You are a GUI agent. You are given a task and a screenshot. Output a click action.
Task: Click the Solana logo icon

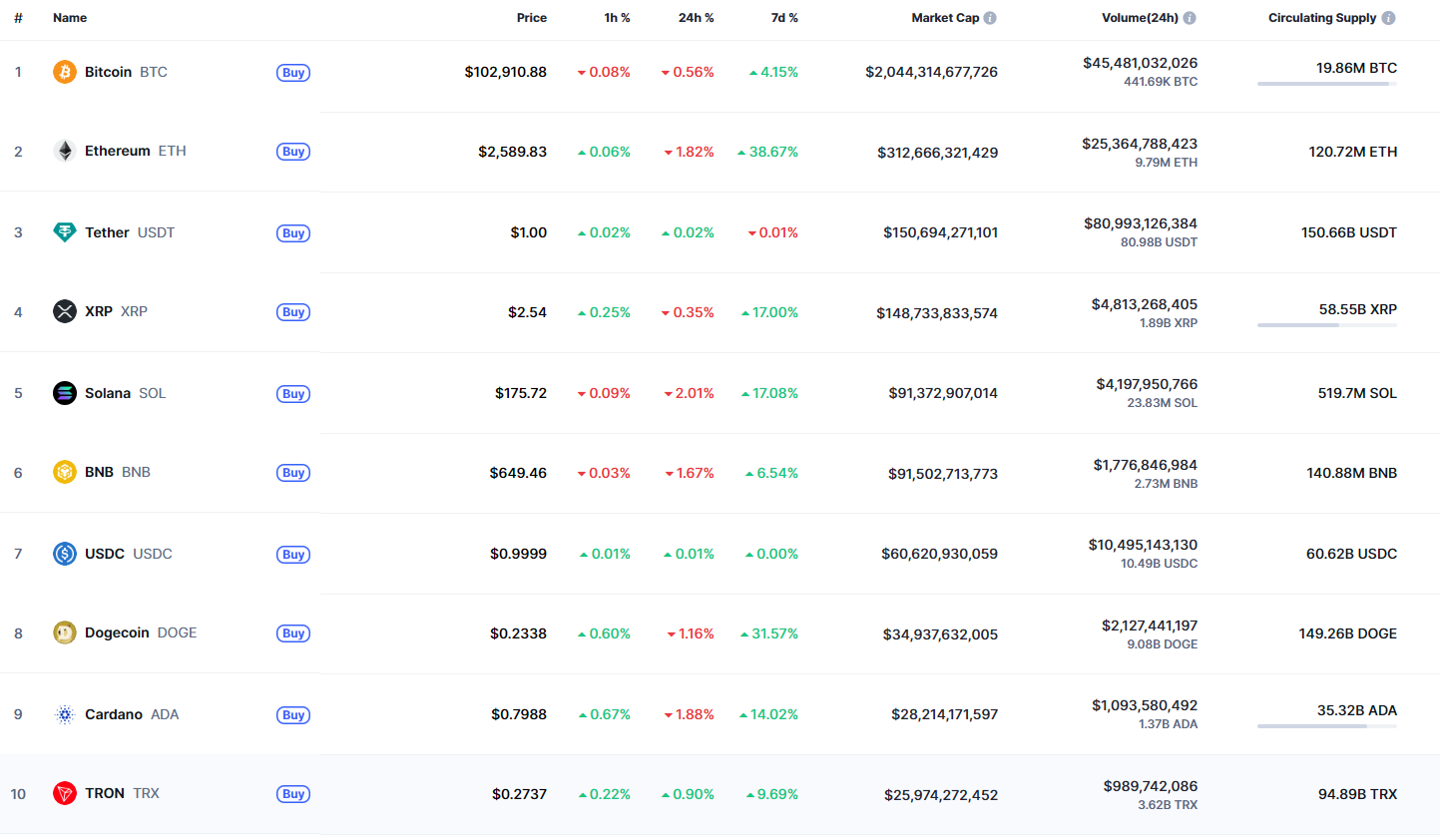[65, 393]
